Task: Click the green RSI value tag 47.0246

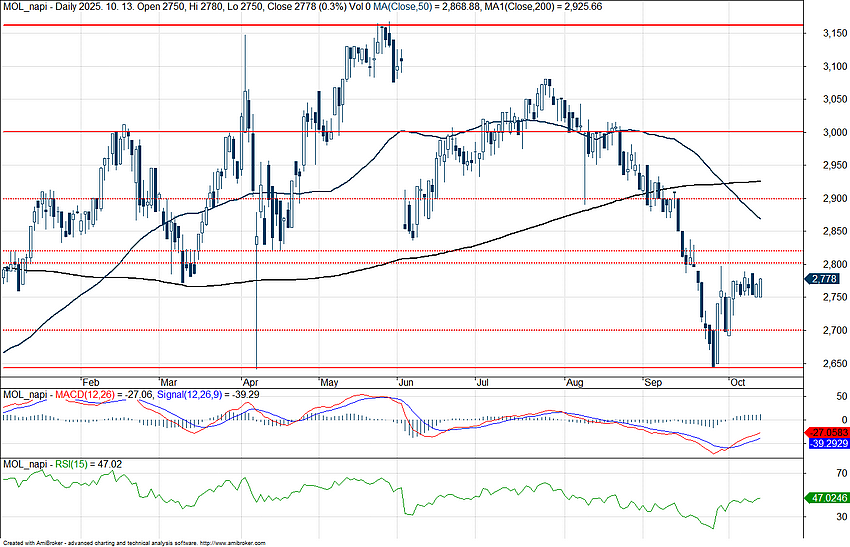Action: click(x=827, y=496)
